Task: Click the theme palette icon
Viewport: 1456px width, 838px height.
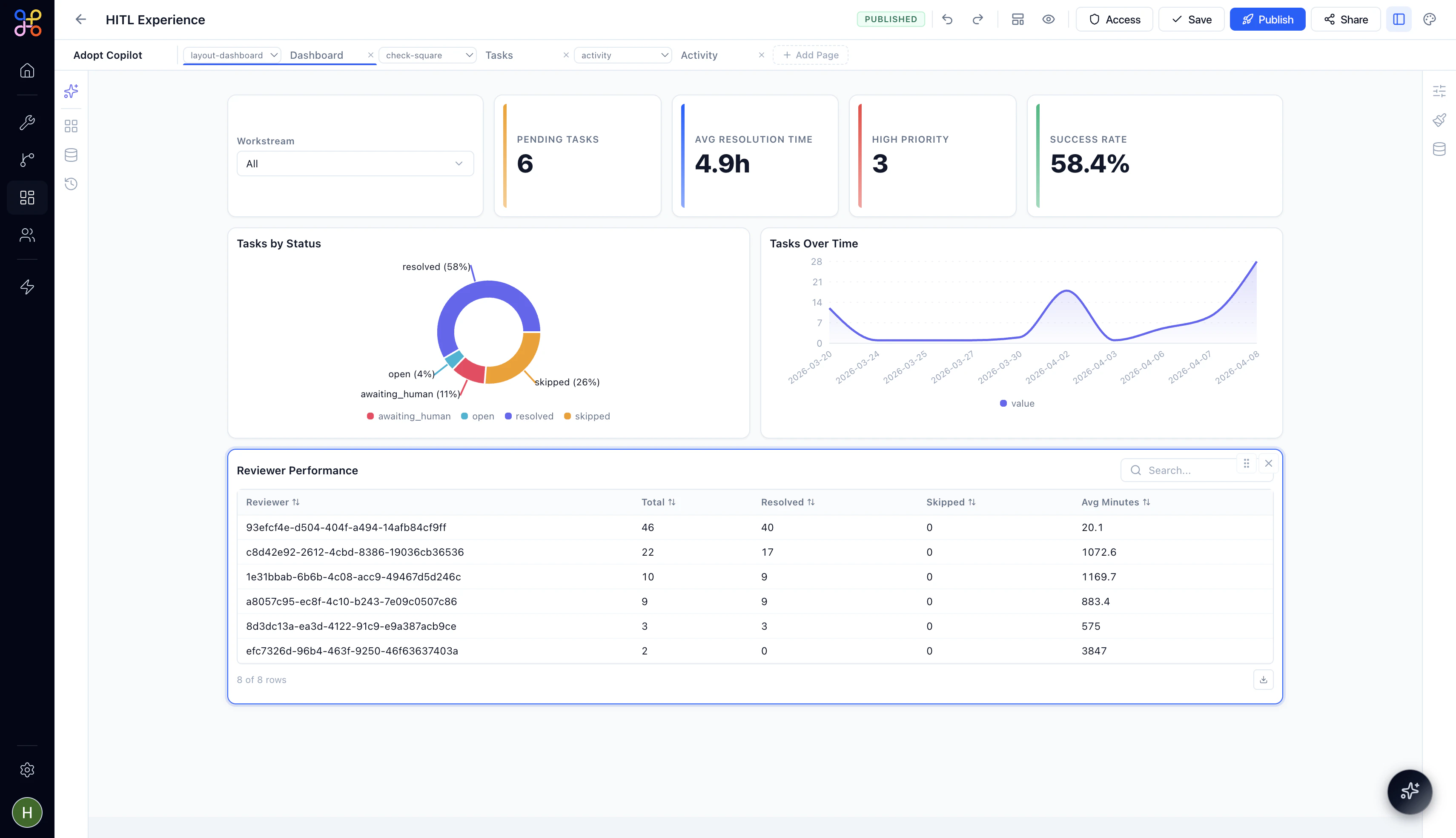Action: point(1430,20)
